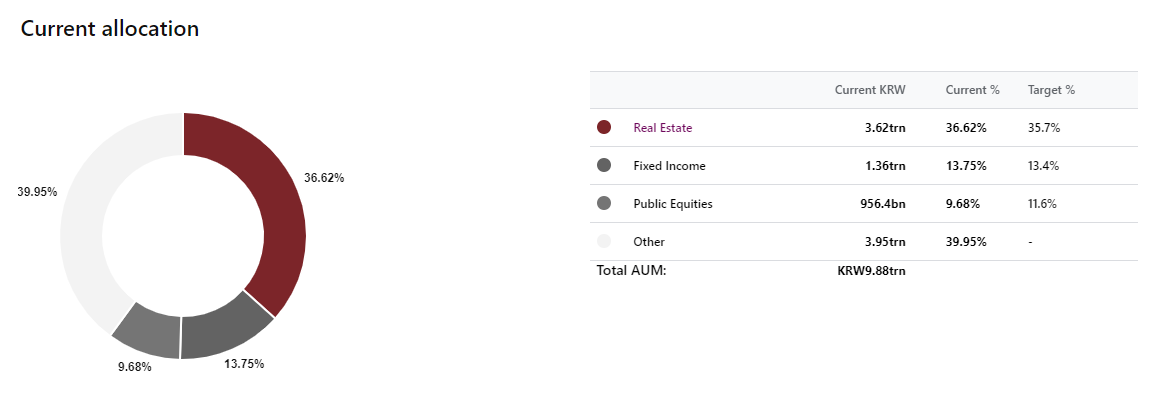Image resolution: width=1152 pixels, height=408 pixels.
Task: Click the Target % column header
Action: (1051, 90)
